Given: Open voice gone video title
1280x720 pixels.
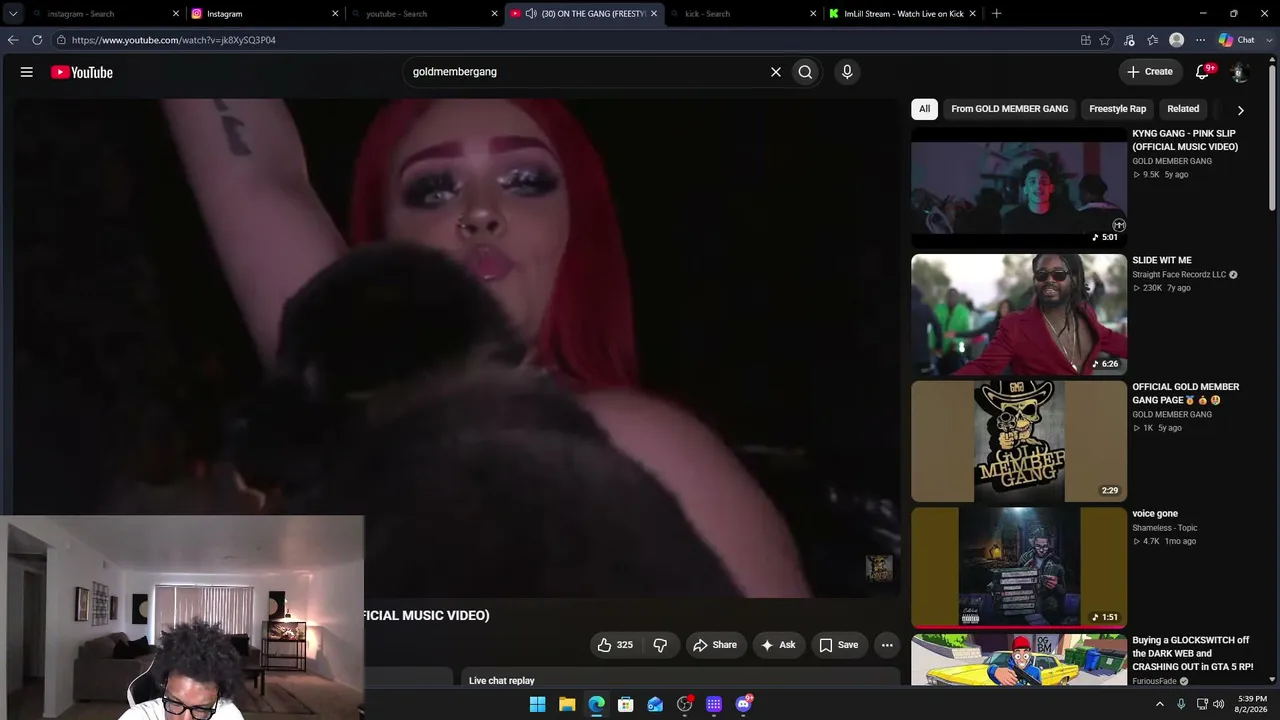Looking at the screenshot, I should [1155, 514].
